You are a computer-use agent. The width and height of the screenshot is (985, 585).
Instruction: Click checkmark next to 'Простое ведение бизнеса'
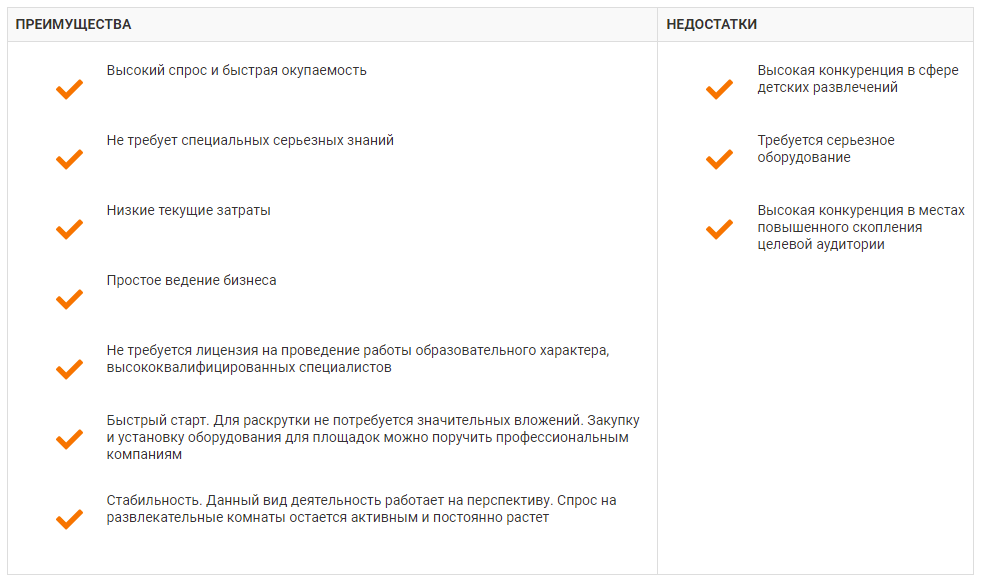(x=69, y=300)
